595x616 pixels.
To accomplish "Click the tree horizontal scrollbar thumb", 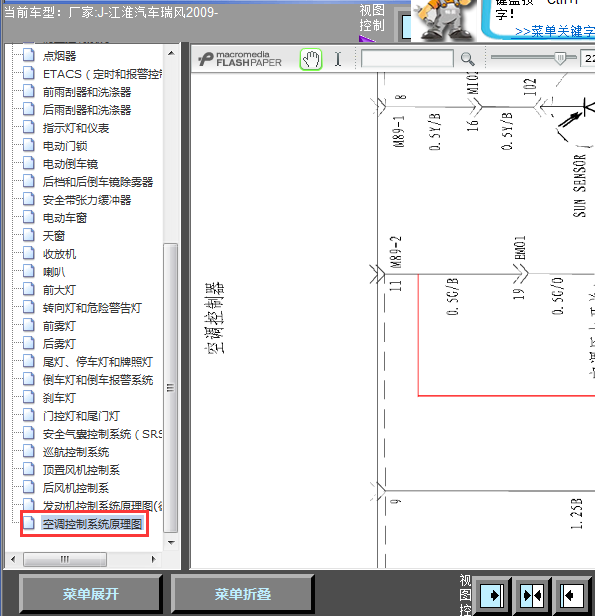I will coord(65,559).
